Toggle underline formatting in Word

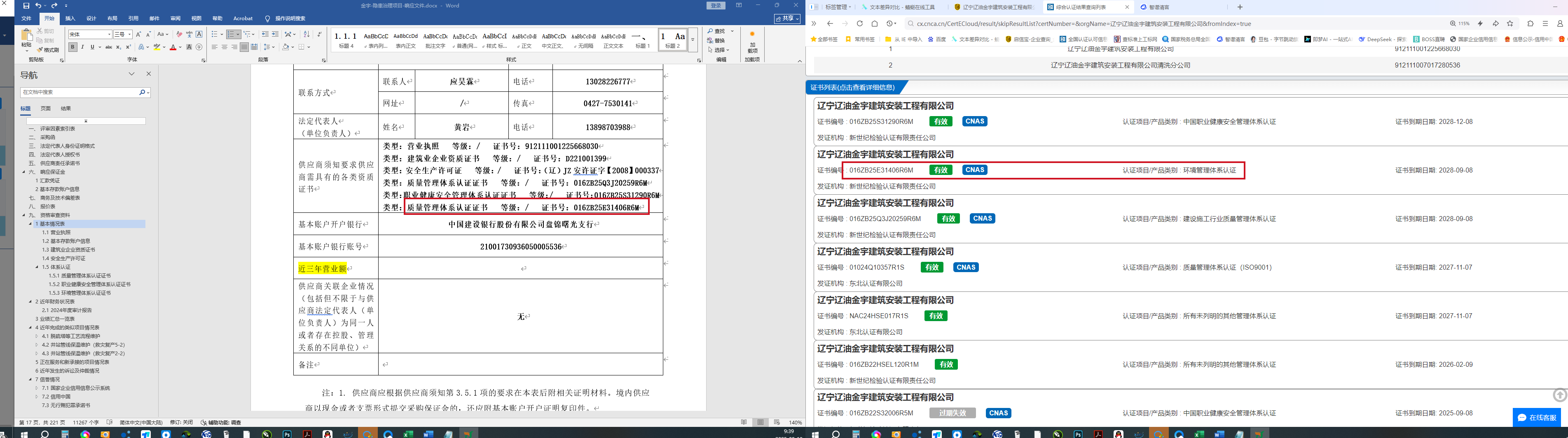(x=93, y=47)
